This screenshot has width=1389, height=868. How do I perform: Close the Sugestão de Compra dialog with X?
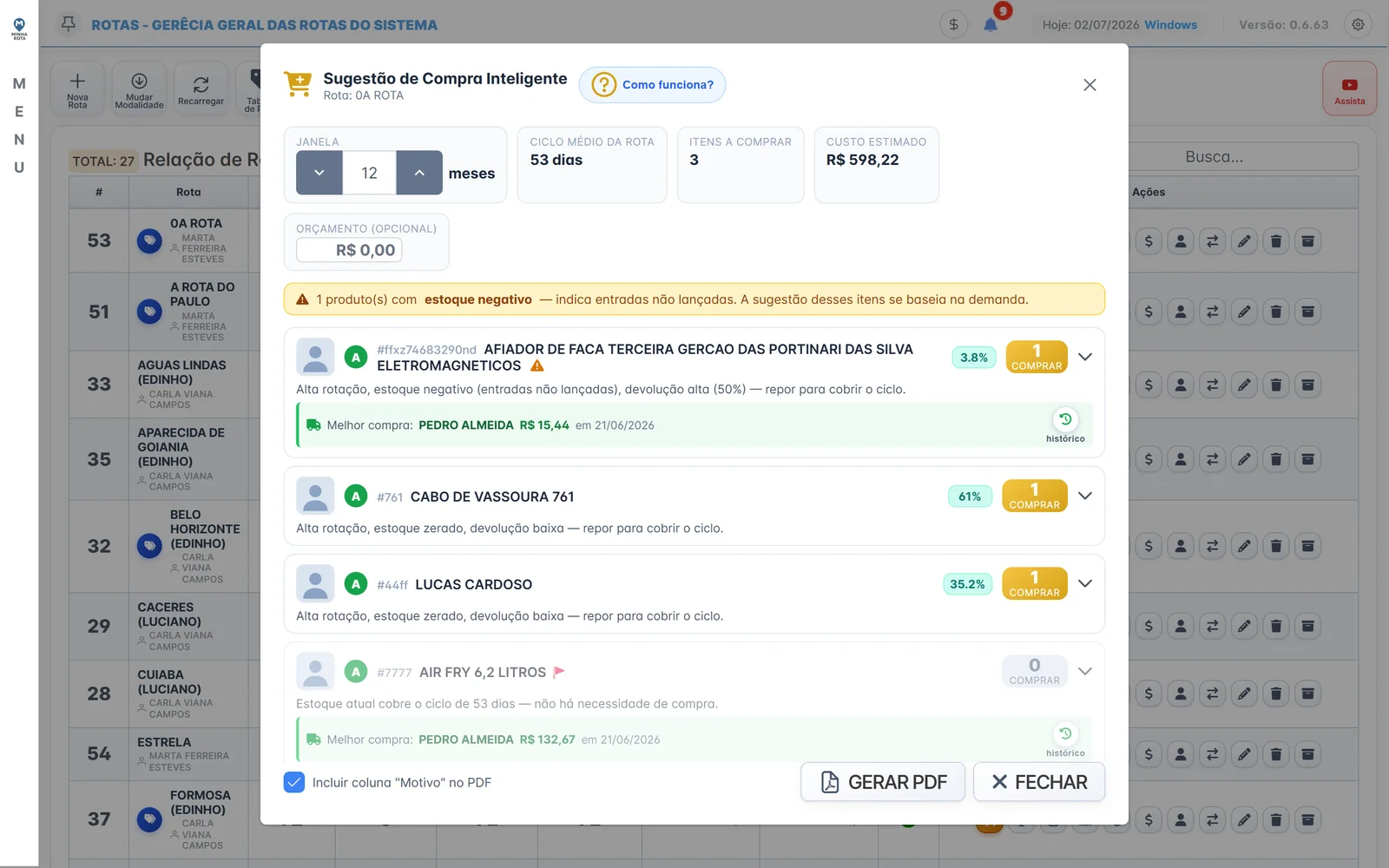1089,85
